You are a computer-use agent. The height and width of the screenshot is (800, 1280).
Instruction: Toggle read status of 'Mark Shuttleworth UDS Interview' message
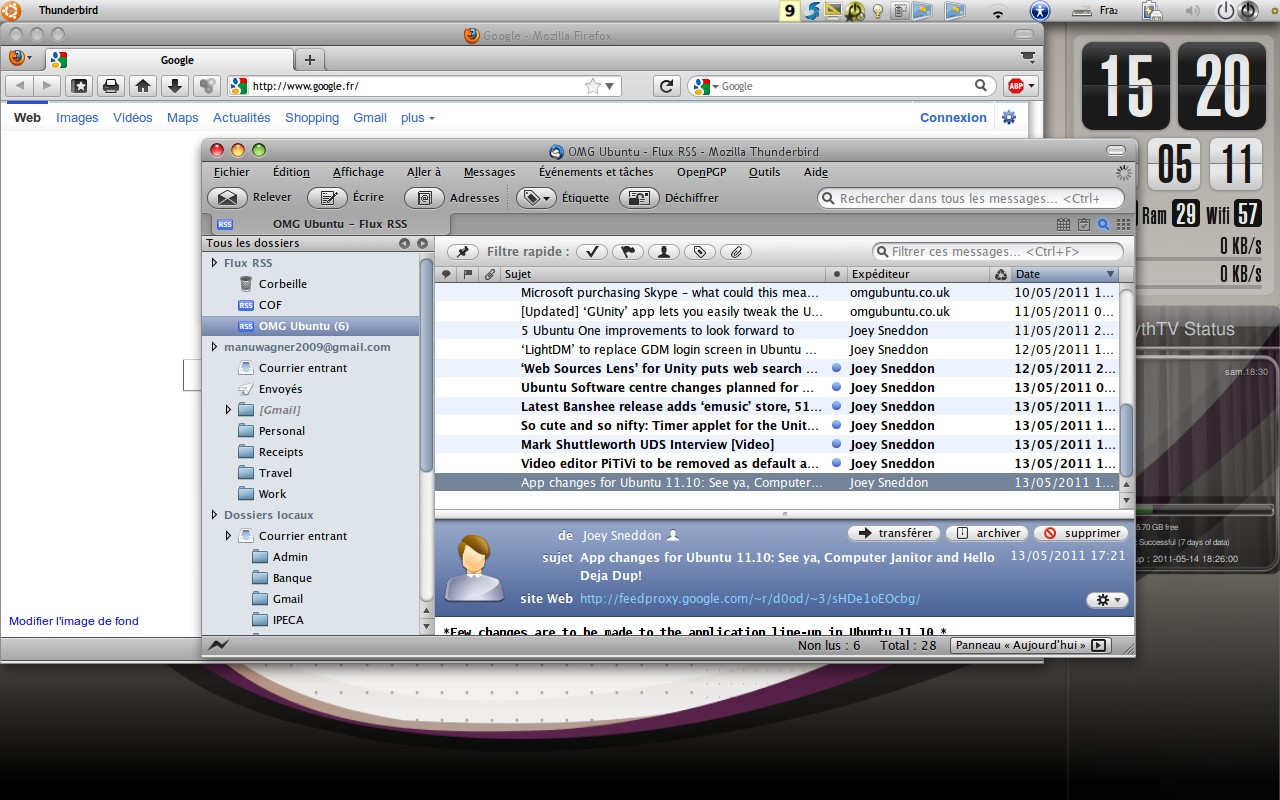pyautogui.click(x=837, y=445)
